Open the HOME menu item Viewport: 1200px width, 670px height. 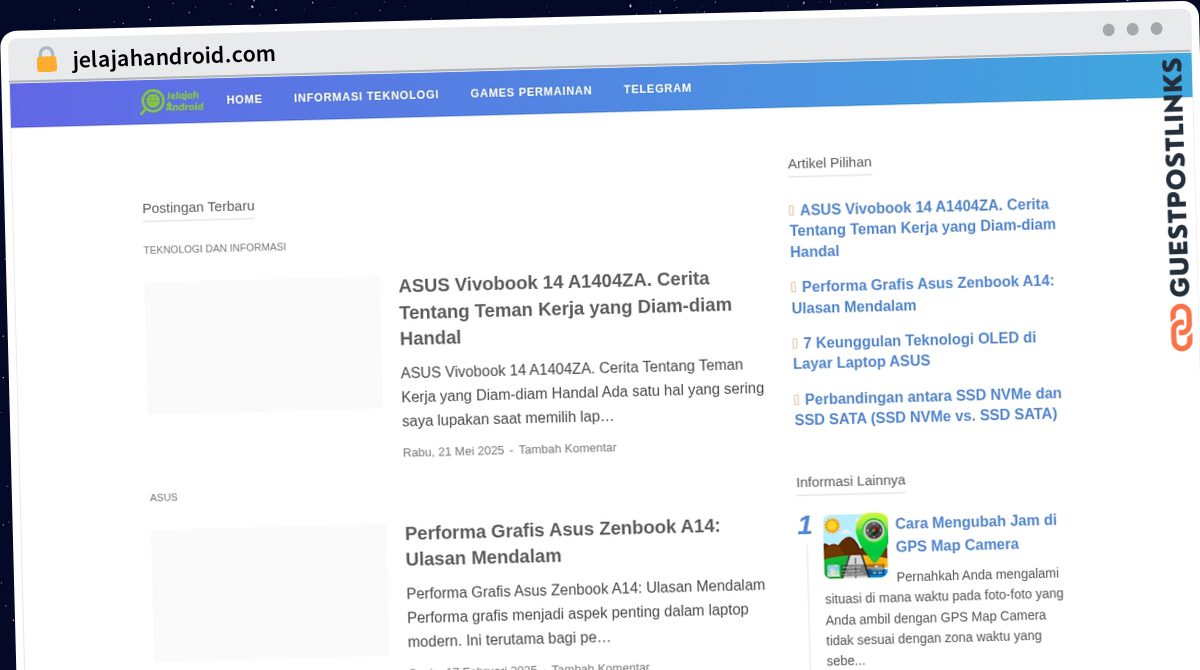pyautogui.click(x=244, y=99)
